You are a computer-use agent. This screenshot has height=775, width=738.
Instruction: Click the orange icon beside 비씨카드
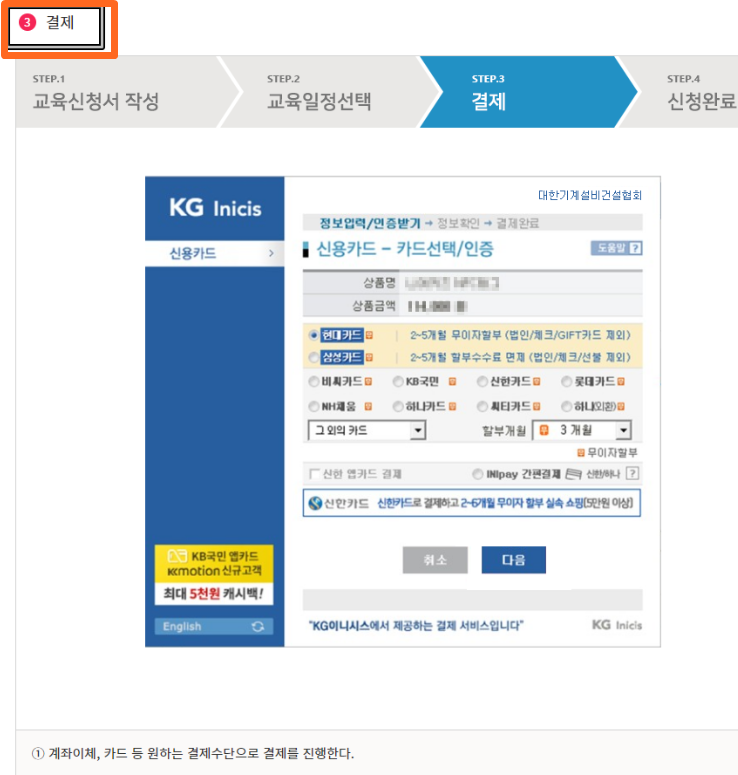[x=368, y=382]
